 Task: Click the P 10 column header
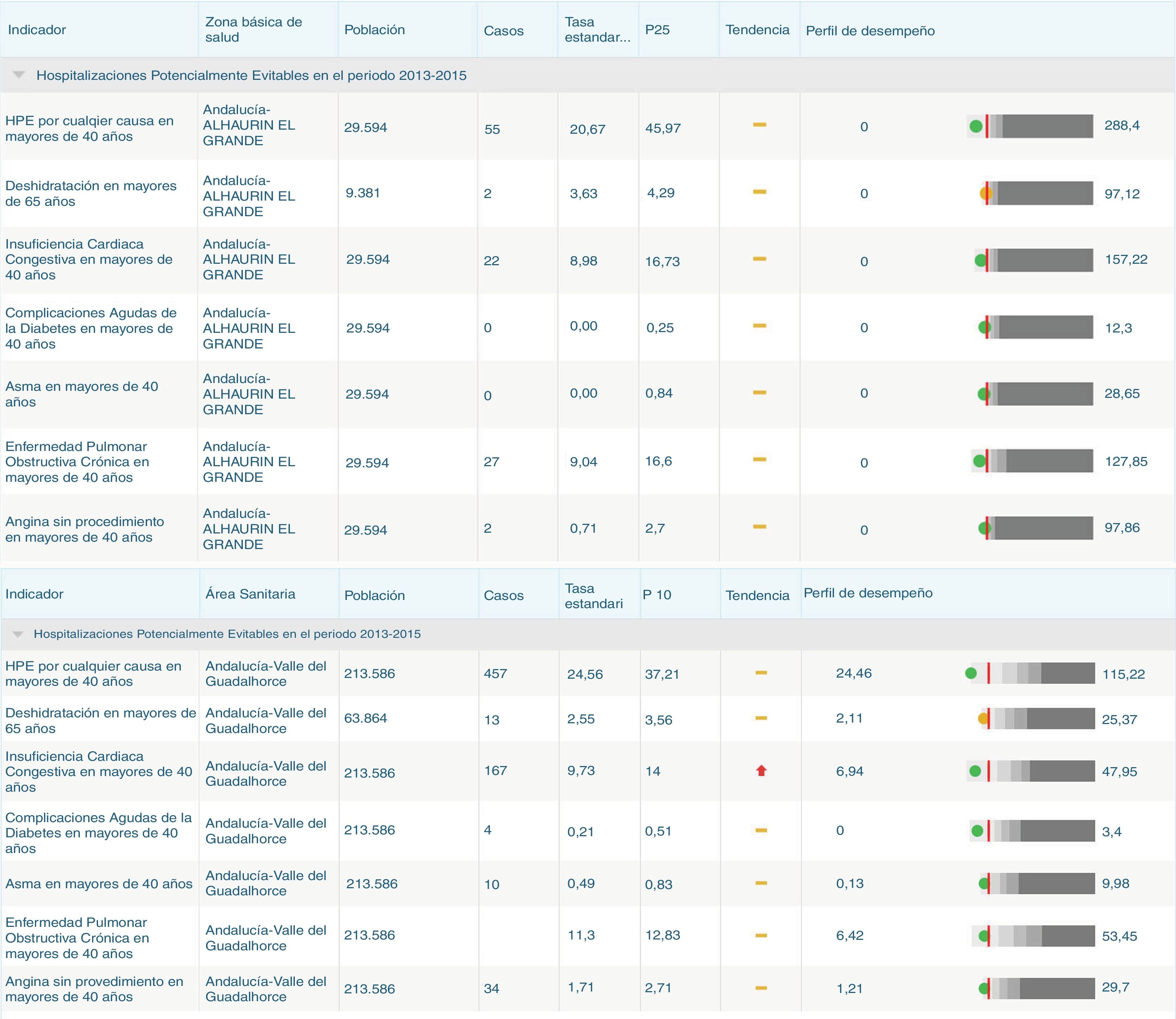click(x=657, y=595)
